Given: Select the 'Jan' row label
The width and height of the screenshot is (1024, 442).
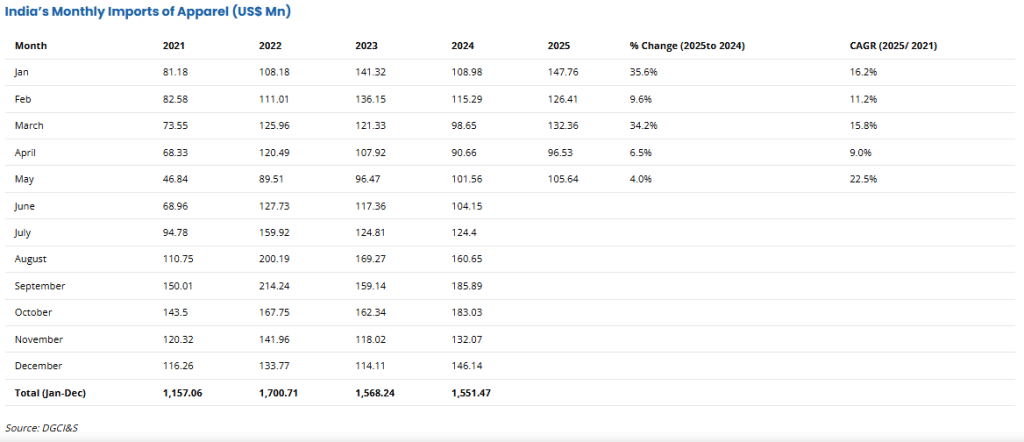Looking at the screenshot, I should (x=22, y=72).
